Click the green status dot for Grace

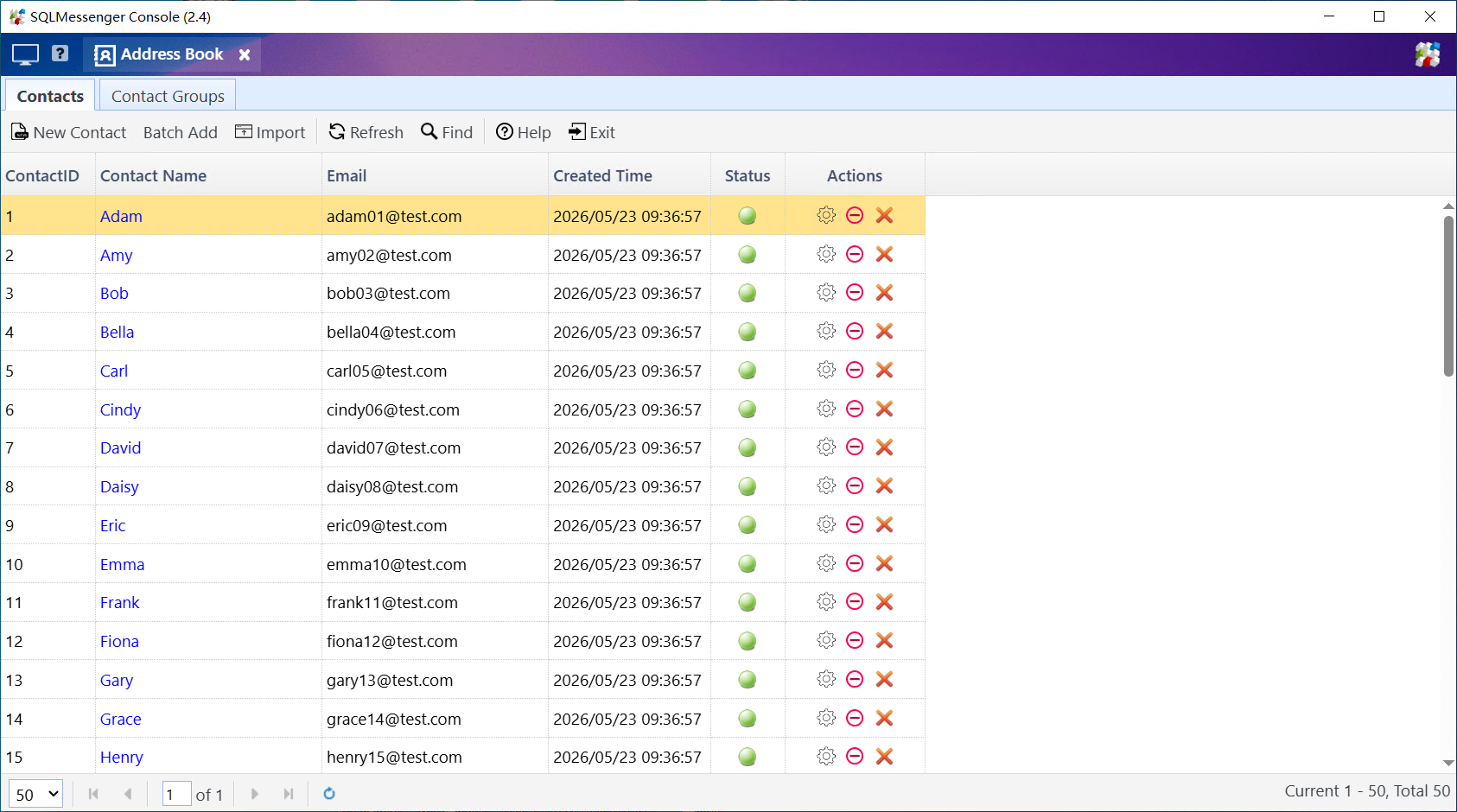click(x=748, y=719)
